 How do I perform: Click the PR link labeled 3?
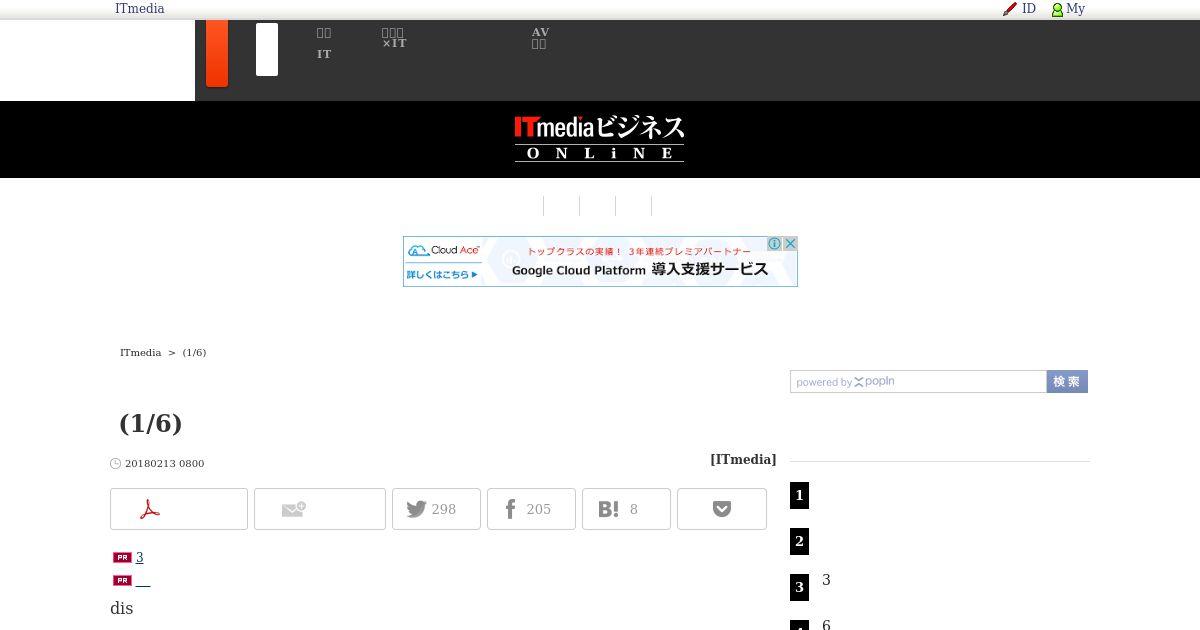pos(139,558)
